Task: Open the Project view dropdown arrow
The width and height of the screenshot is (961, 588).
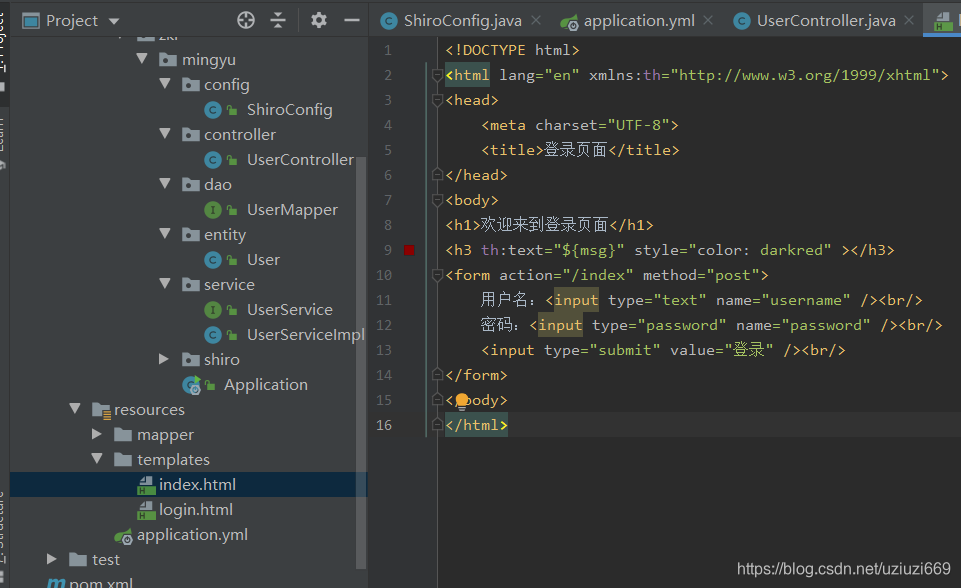Action: point(114,21)
